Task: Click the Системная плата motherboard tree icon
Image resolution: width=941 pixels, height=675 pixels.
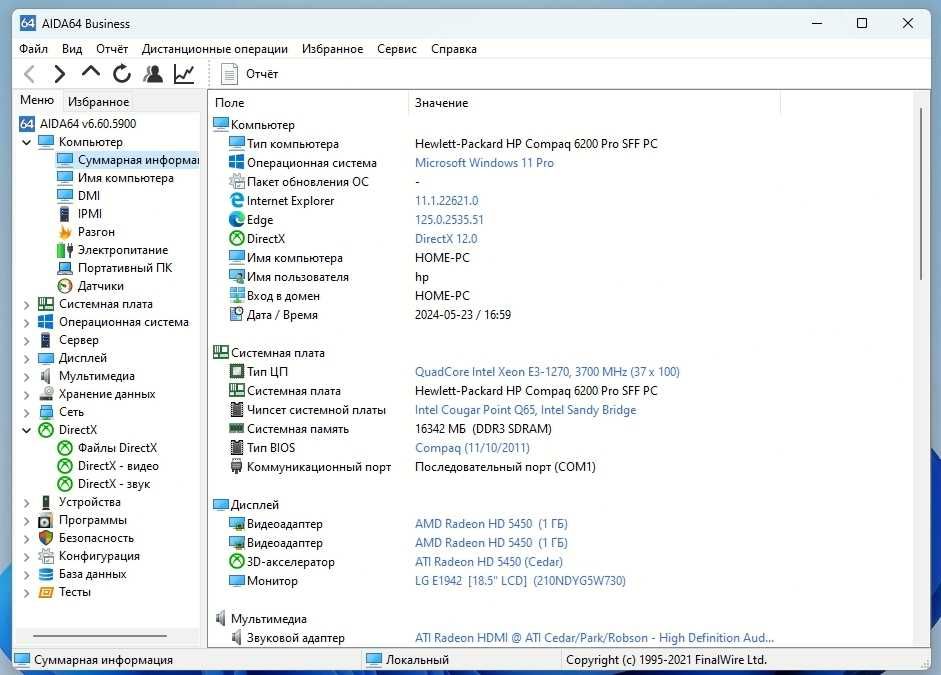Action: tap(46, 304)
